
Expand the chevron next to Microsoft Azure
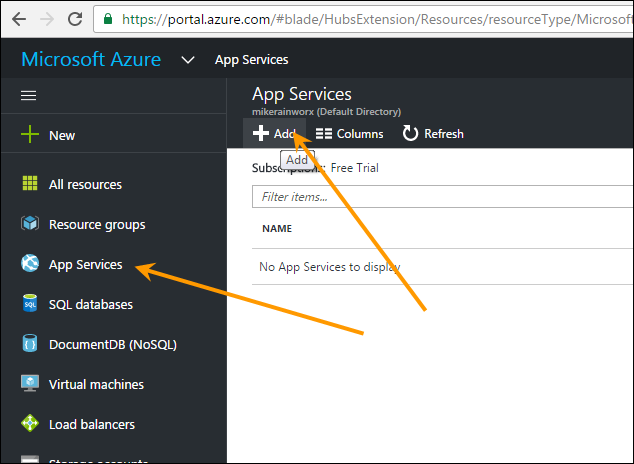click(188, 60)
